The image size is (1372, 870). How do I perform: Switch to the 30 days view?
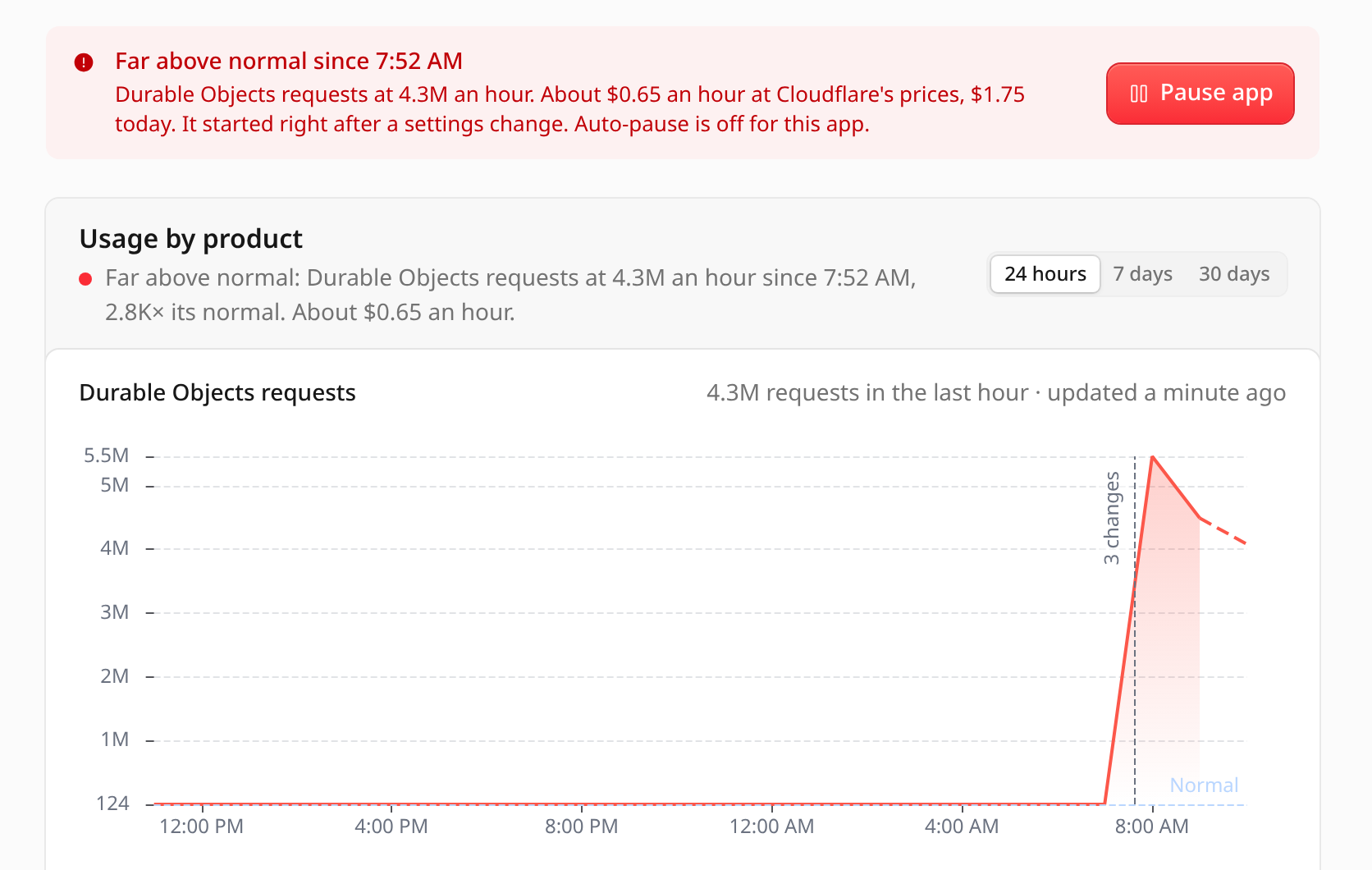1234,274
